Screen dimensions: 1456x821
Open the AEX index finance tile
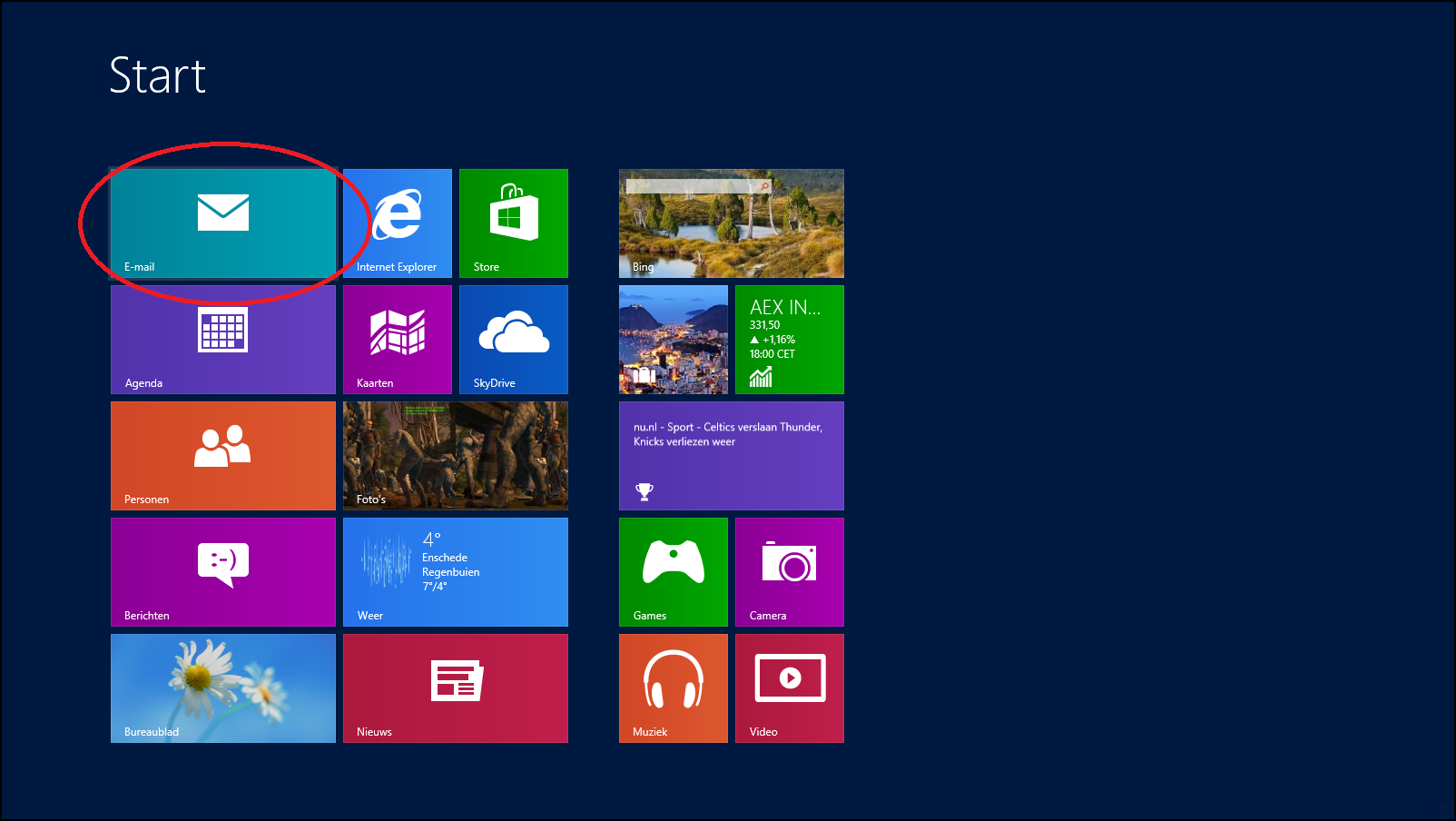790,340
